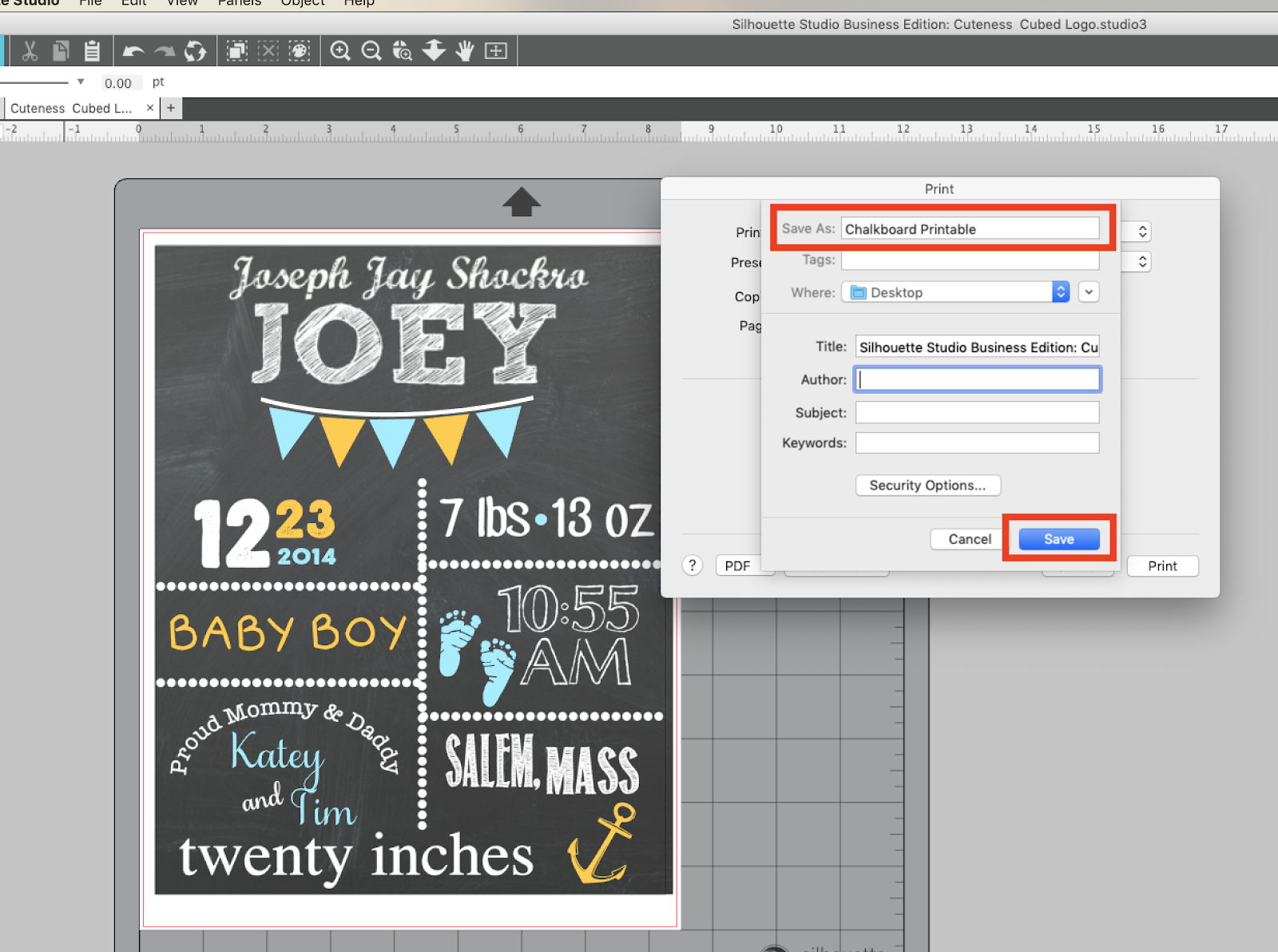The image size is (1278, 952).
Task: Open the Where Desktop location dropdown
Action: point(955,292)
